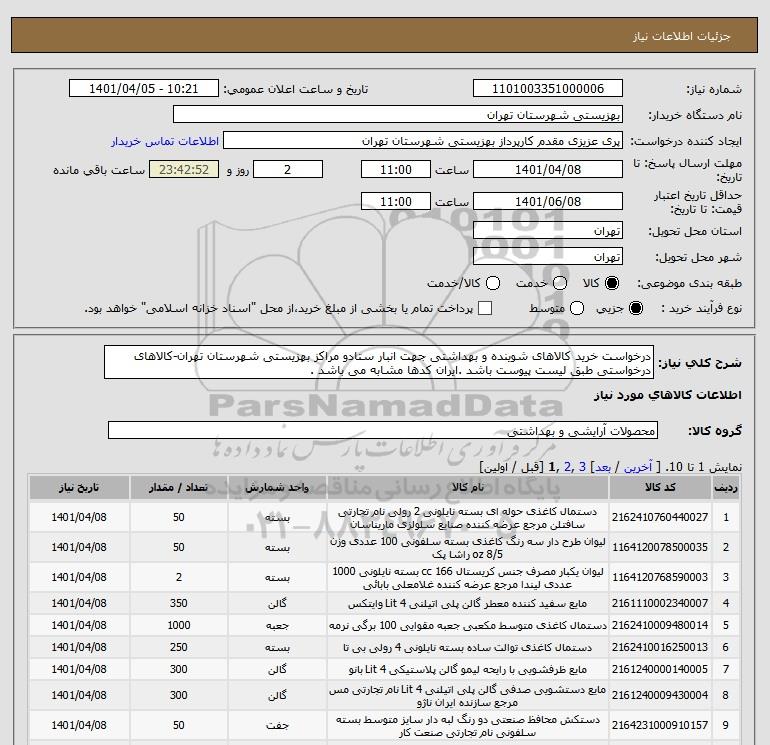Image resolution: width=770 pixels, height=745 pixels.
Task: Select the خدمت radio button
Action: coord(560,283)
